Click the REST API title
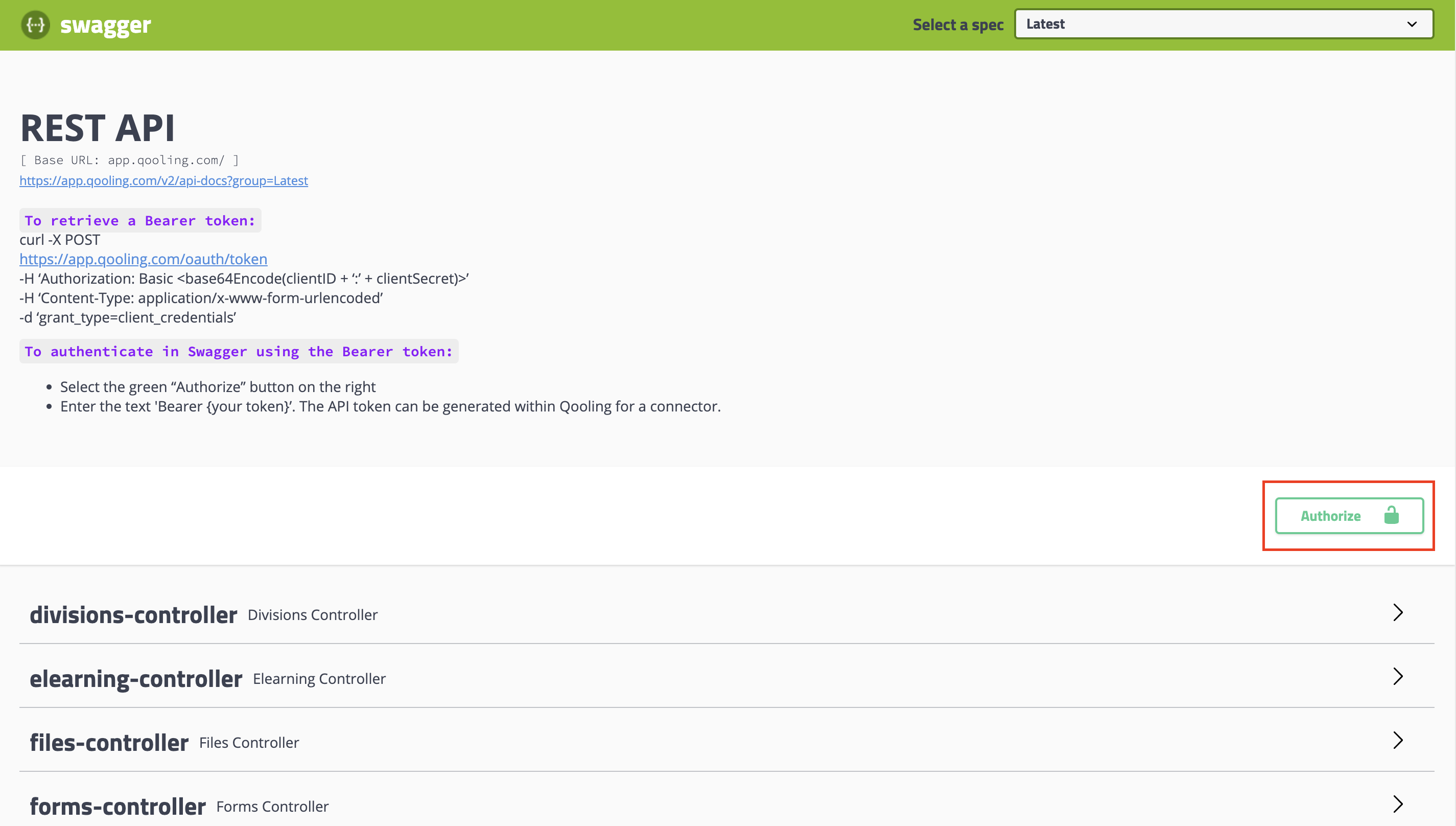This screenshot has height=826, width=1456. pos(98,128)
